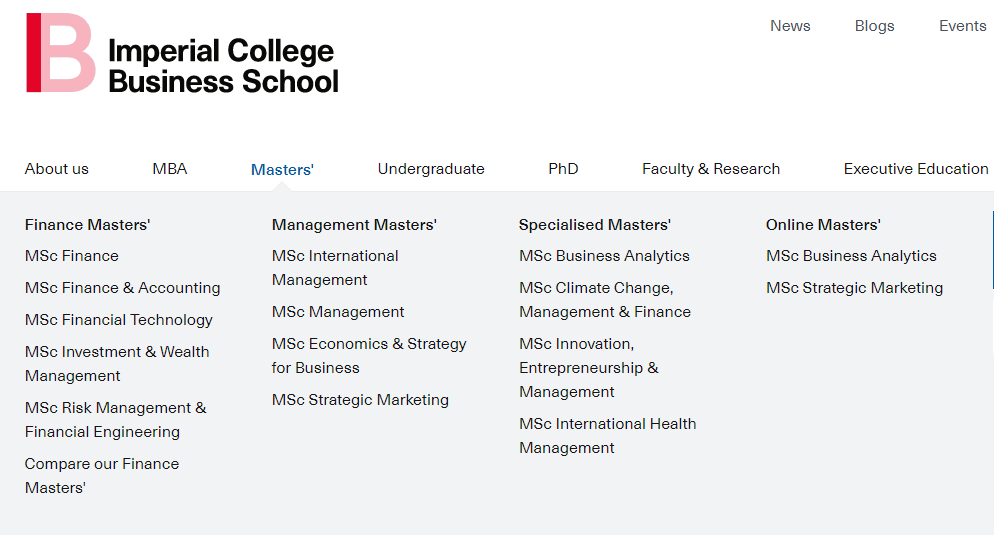Open MSc Economics & Strategy for Business
This screenshot has width=994, height=535.
click(x=369, y=356)
